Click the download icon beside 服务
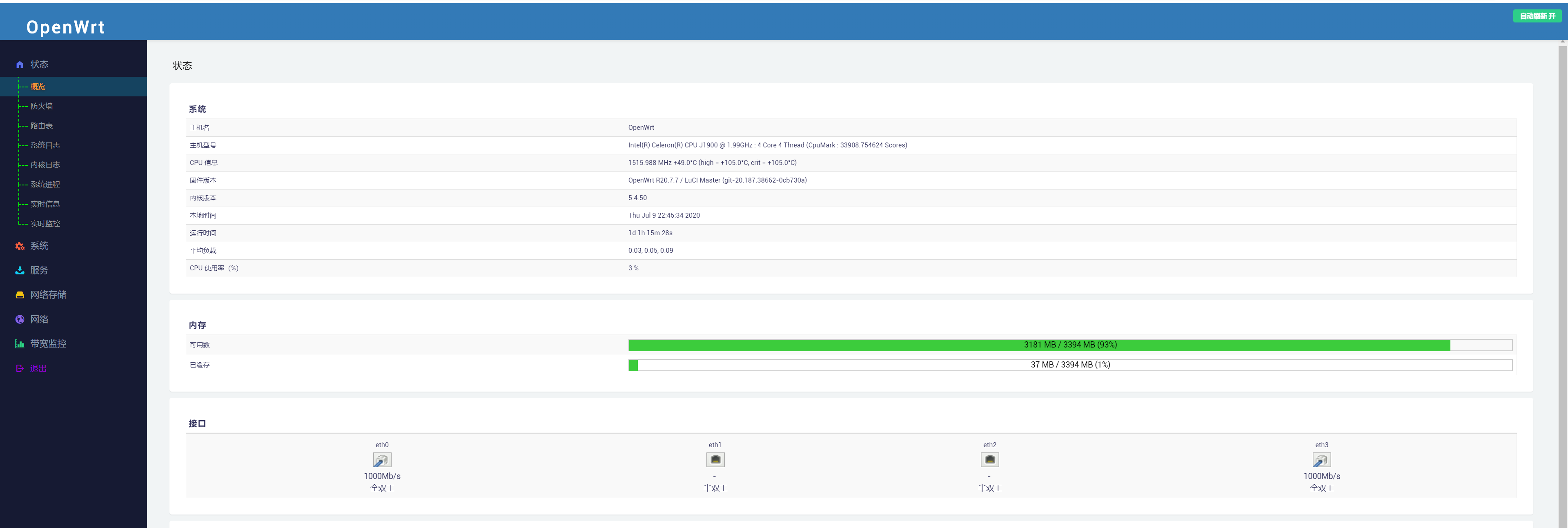The width and height of the screenshot is (1568, 528). coord(20,270)
